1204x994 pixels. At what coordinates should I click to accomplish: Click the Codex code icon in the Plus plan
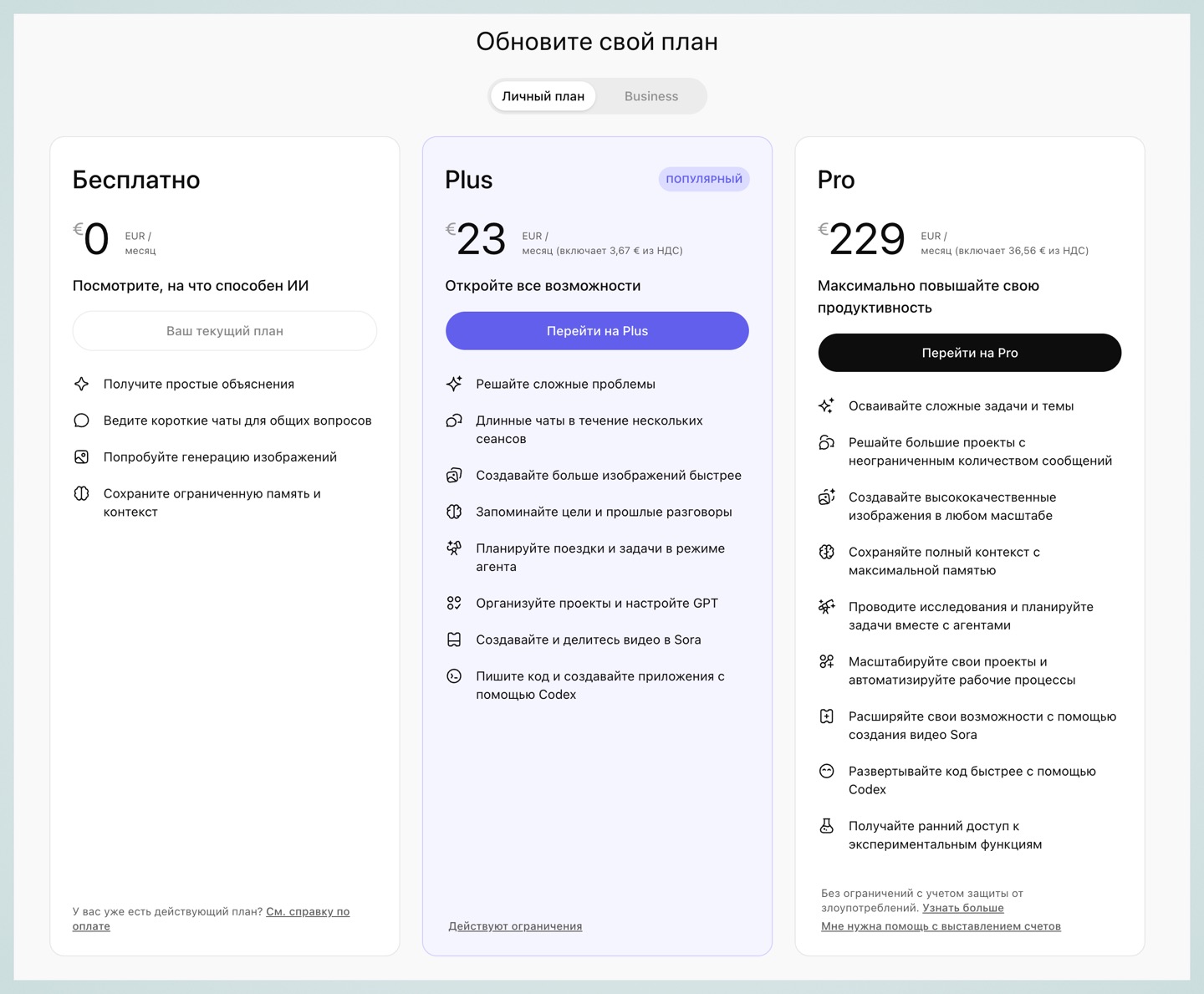454,676
